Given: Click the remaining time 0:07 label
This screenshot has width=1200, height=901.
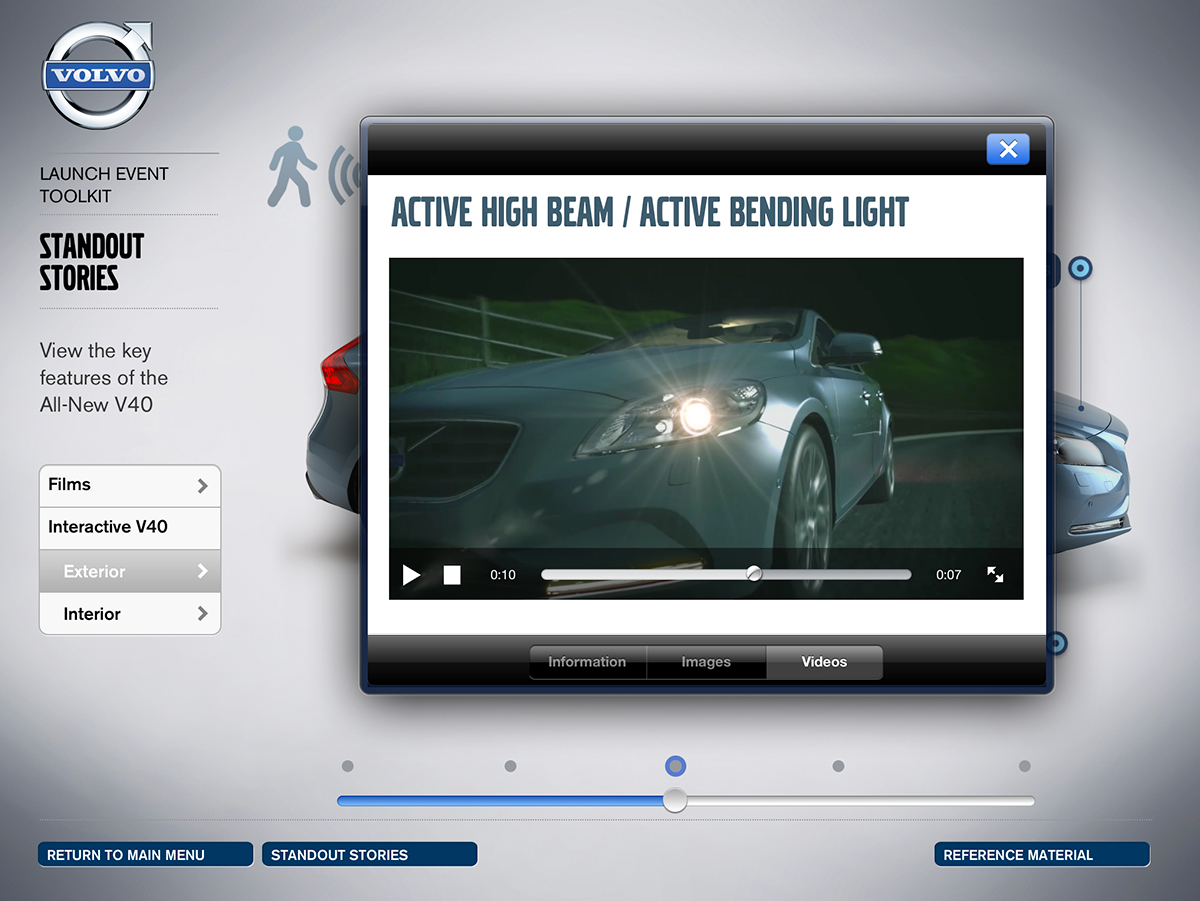Looking at the screenshot, I should 948,575.
